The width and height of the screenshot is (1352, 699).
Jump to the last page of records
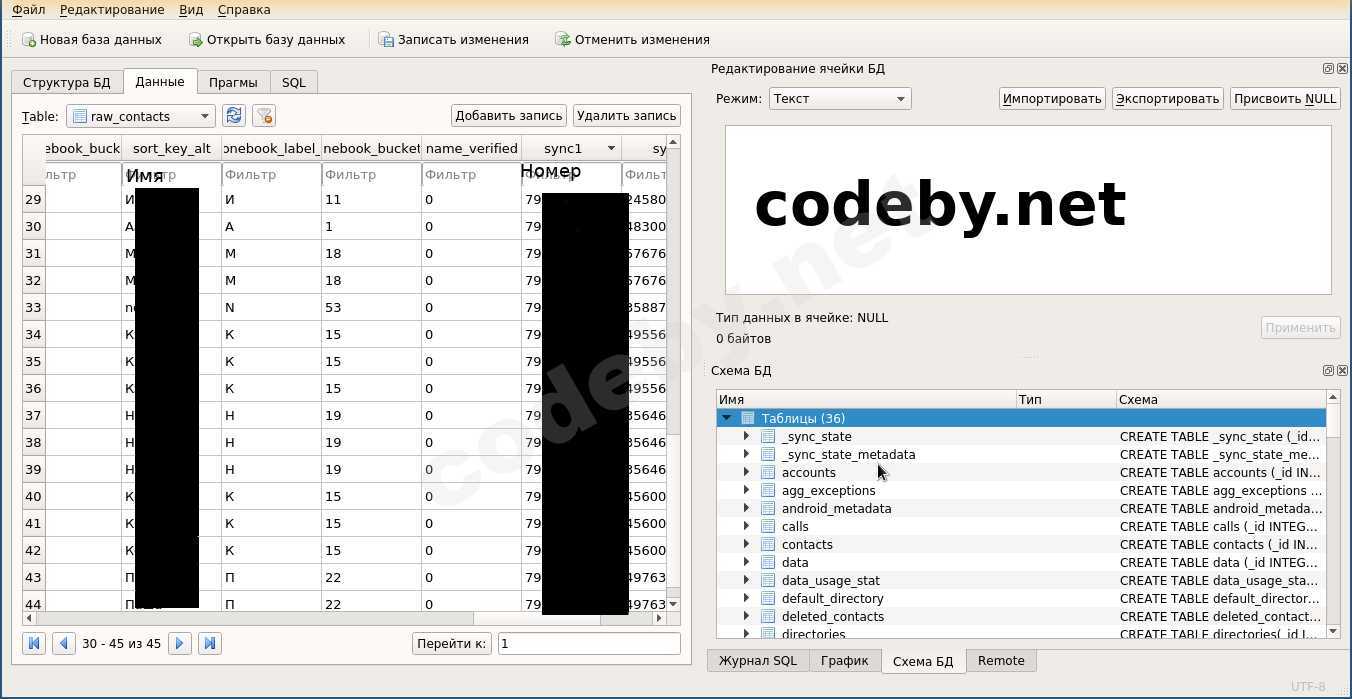[210, 643]
